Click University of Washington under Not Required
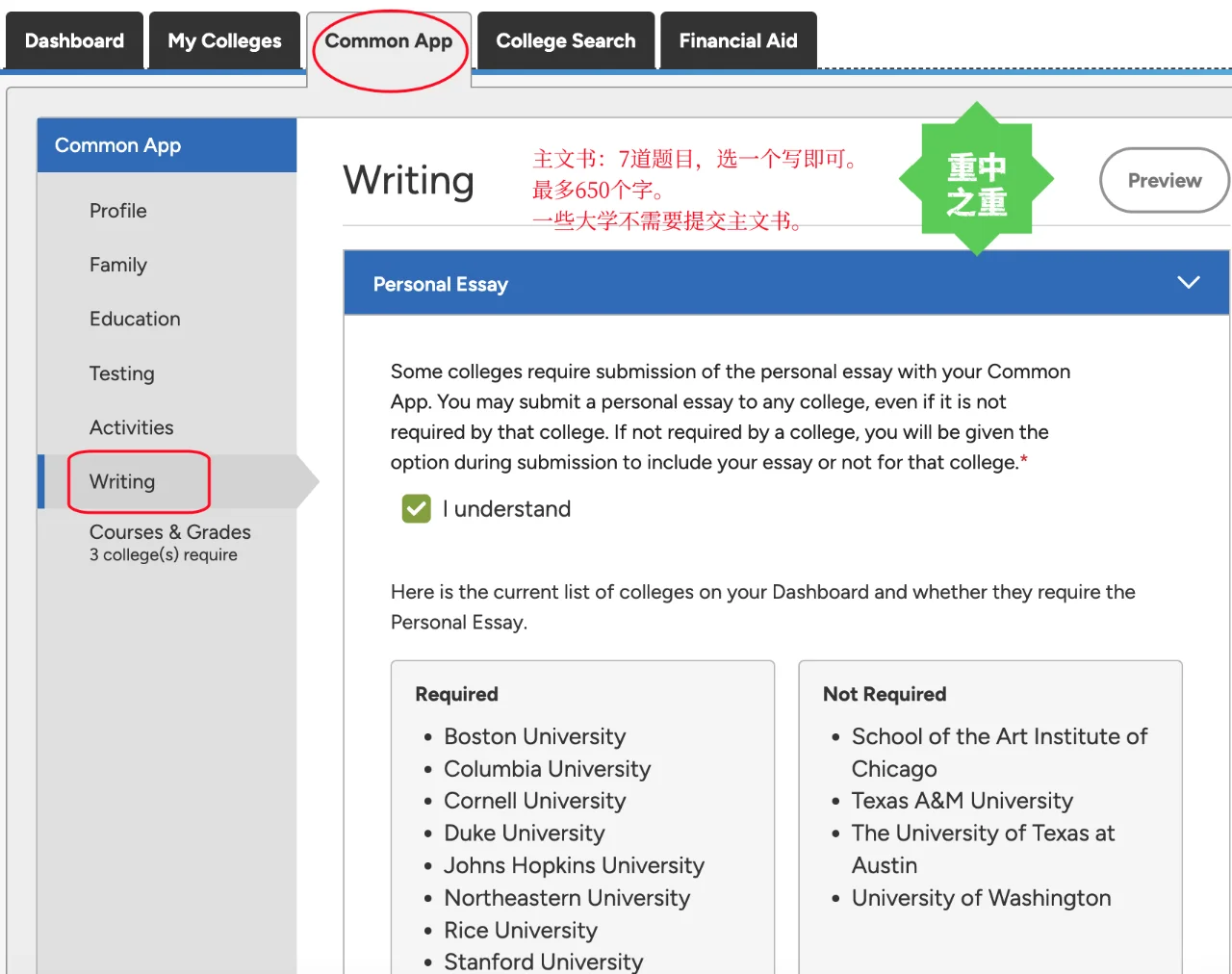 click(981, 897)
